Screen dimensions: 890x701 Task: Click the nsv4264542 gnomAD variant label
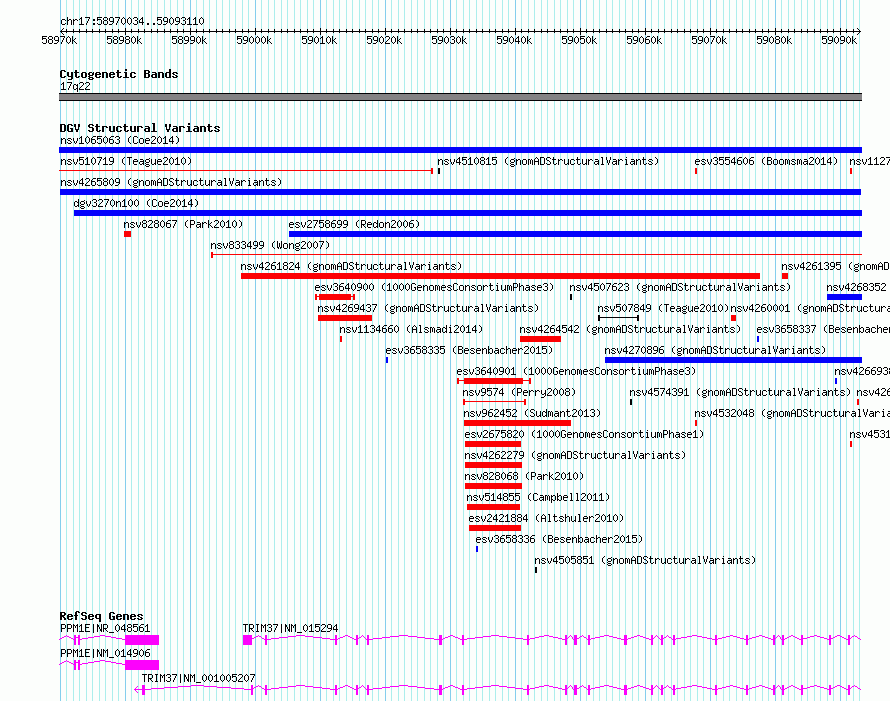click(630, 329)
